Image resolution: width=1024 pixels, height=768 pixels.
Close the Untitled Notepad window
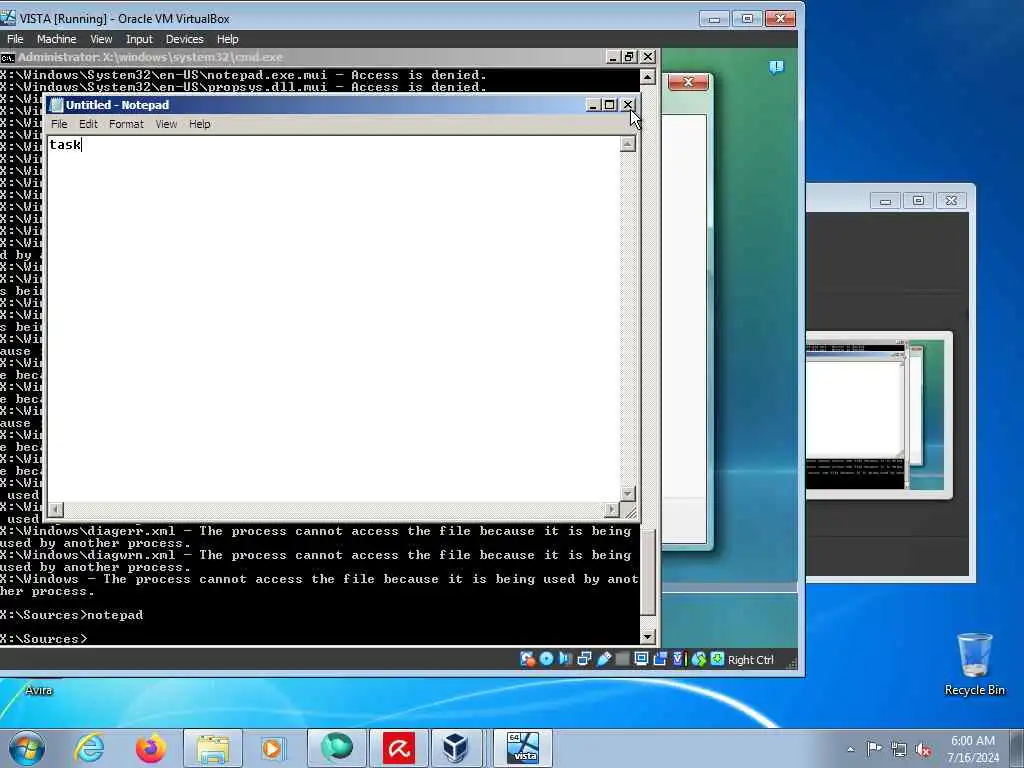[x=628, y=104]
